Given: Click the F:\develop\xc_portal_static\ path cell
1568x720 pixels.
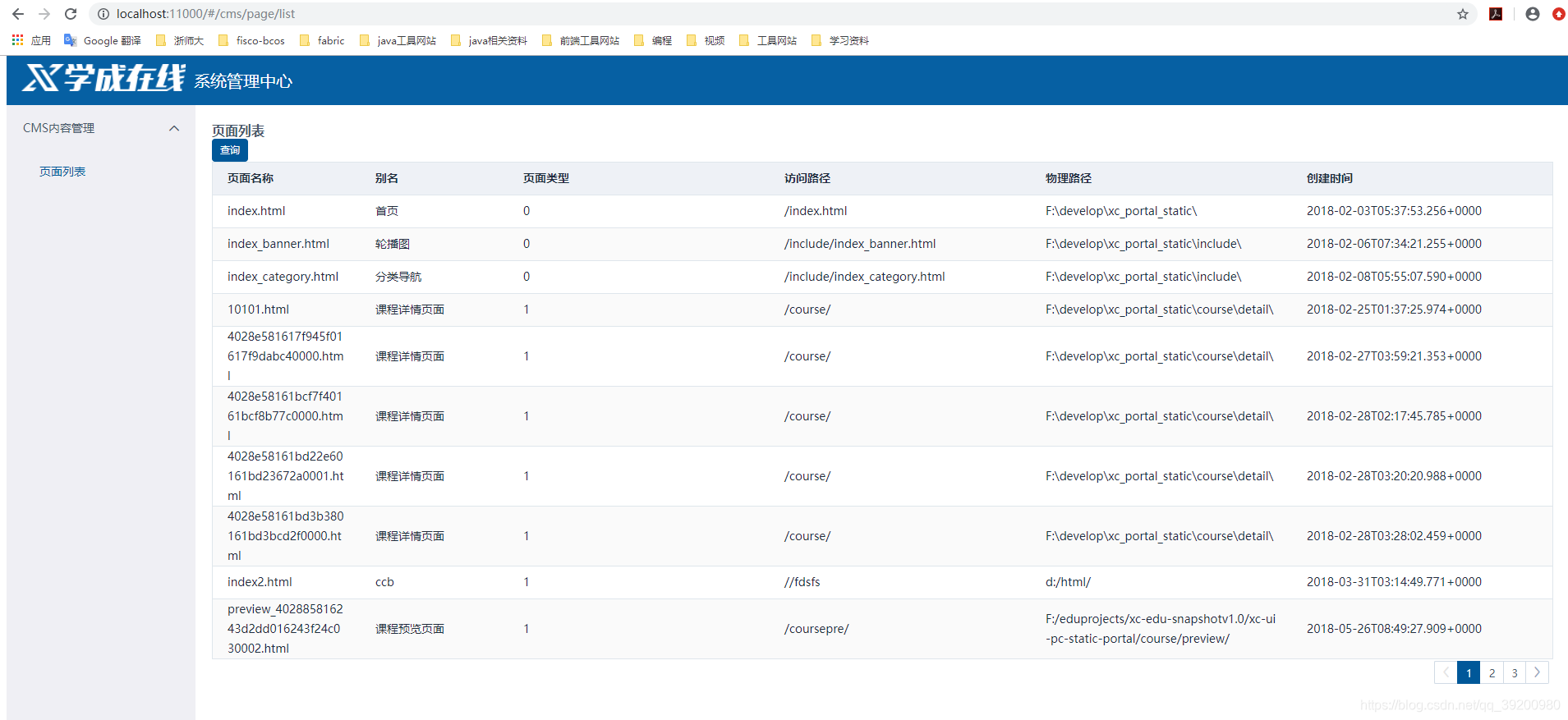Looking at the screenshot, I should (1121, 211).
